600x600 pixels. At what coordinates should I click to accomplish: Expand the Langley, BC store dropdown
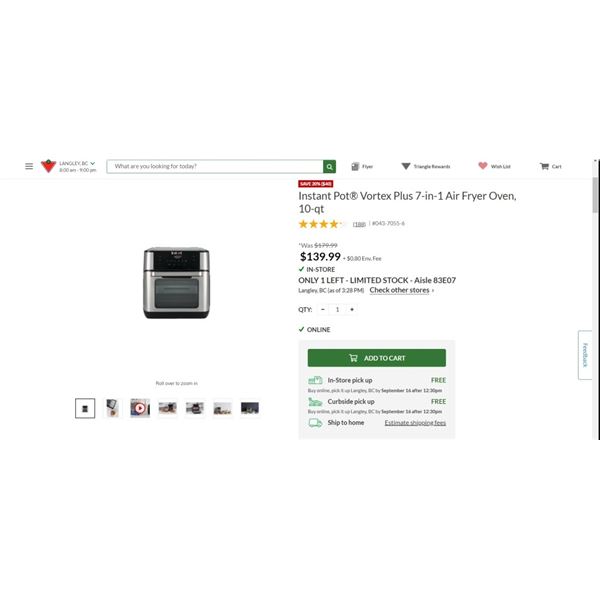pyautogui.click(x=93, y=163)
